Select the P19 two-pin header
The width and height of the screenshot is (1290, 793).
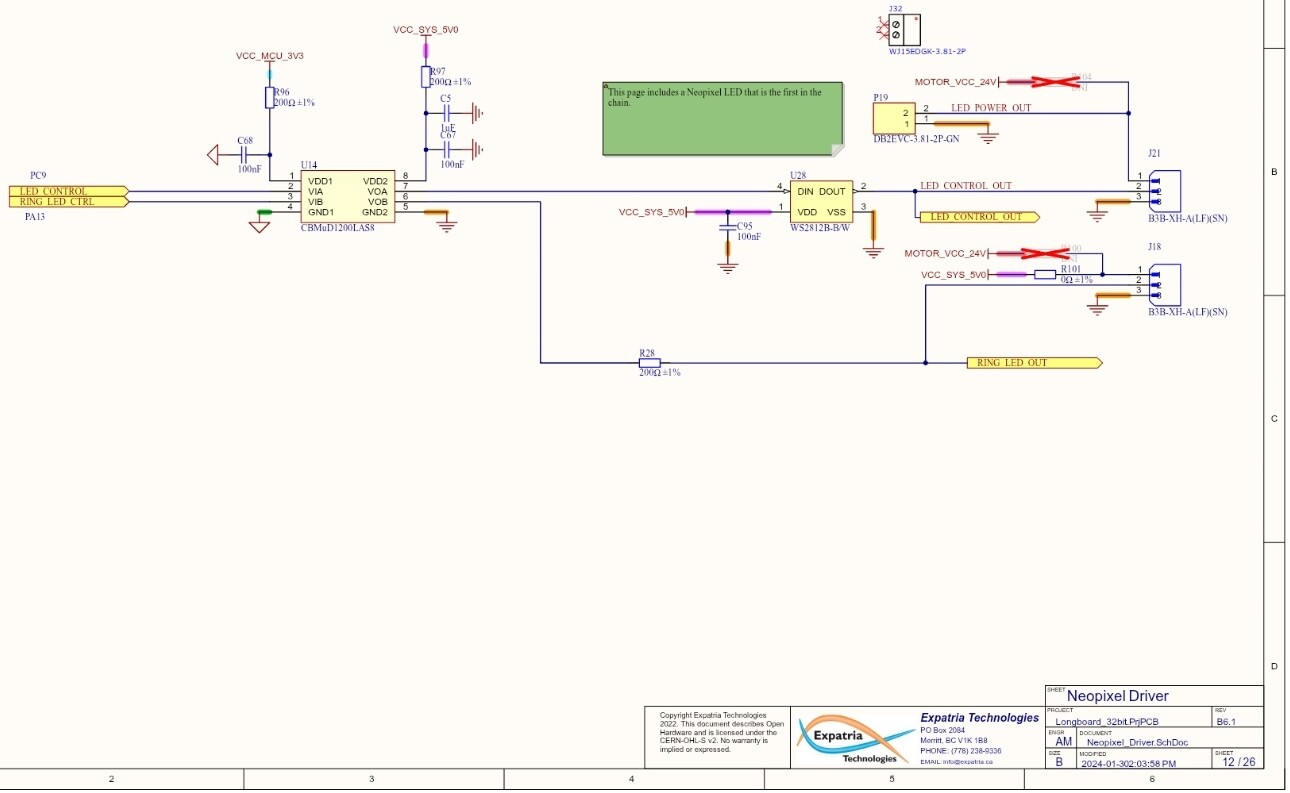click(894, 118)
